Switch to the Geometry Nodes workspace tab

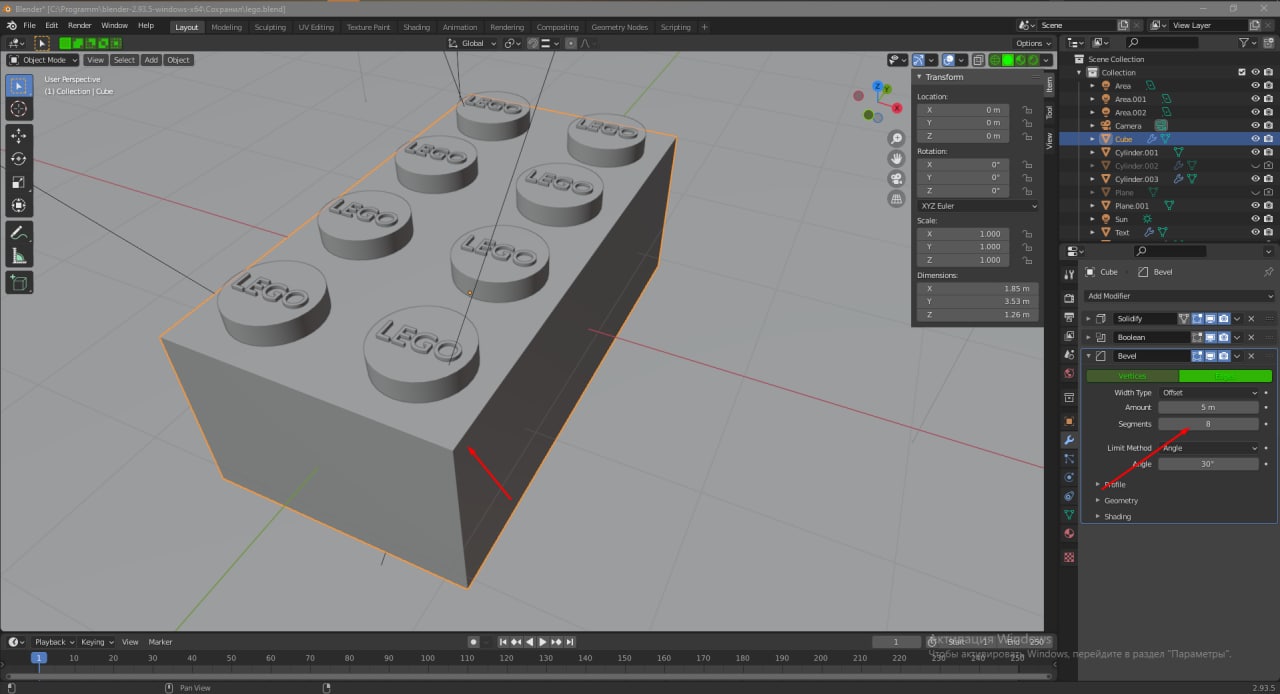(x=619, y=27)
